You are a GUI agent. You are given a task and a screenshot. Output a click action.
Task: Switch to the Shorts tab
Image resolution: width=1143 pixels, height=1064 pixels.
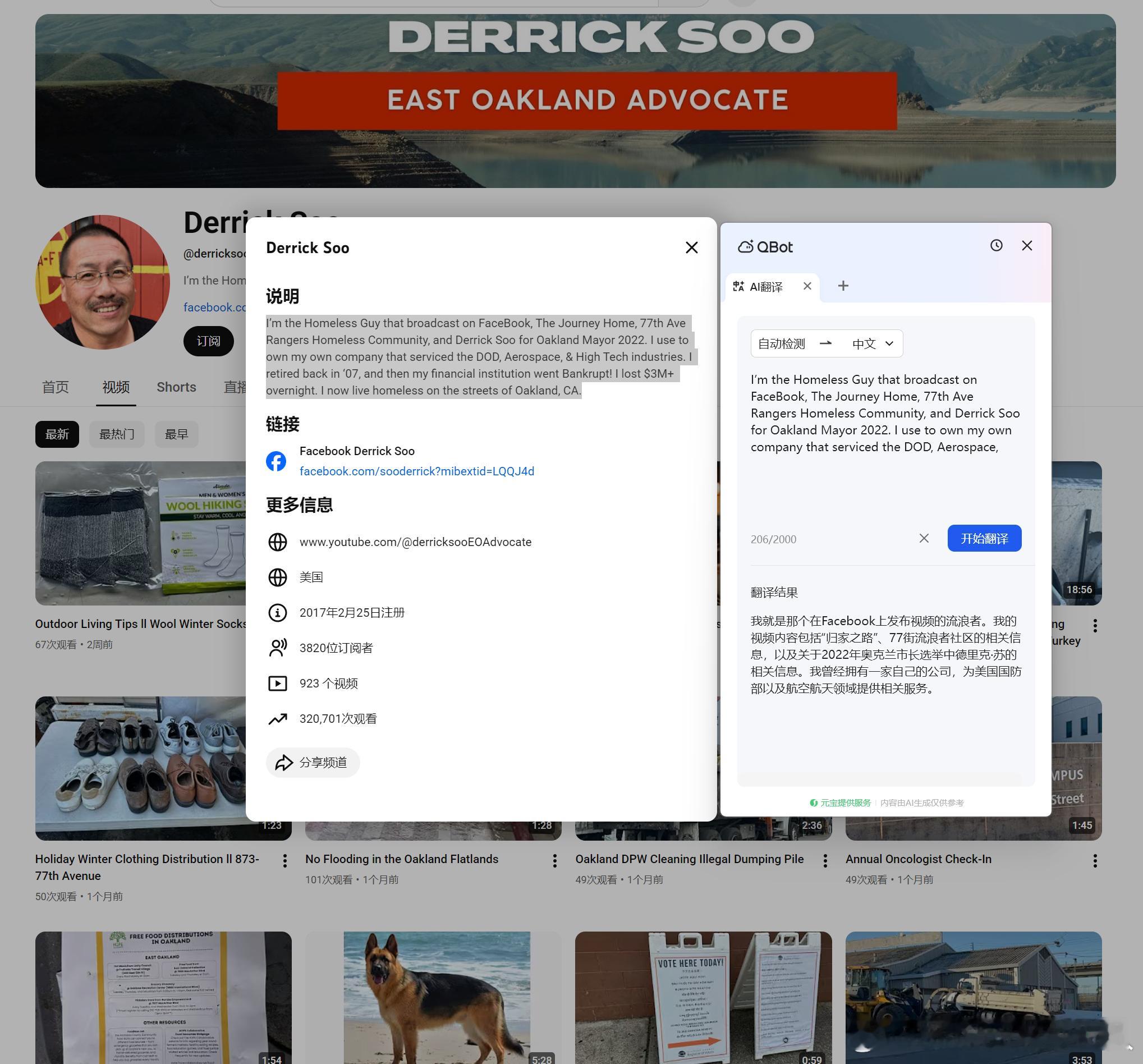point(176,387)
